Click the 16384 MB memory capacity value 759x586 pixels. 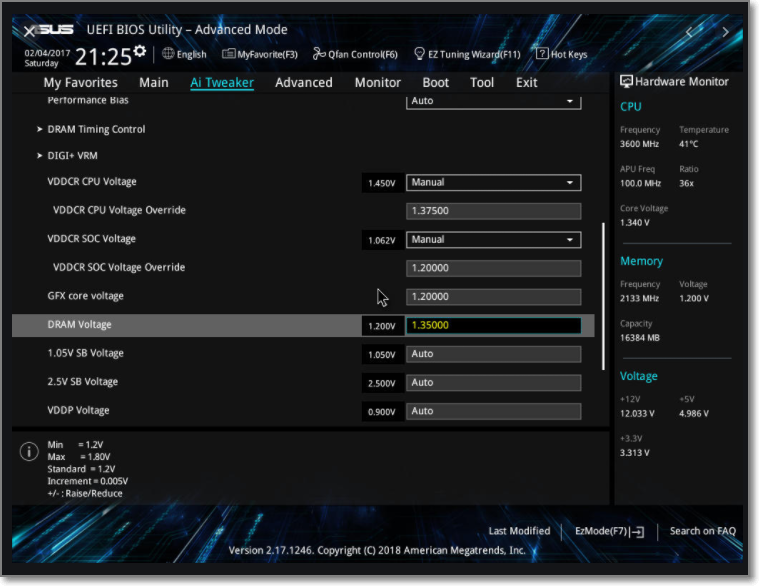[x=639, y=338]
